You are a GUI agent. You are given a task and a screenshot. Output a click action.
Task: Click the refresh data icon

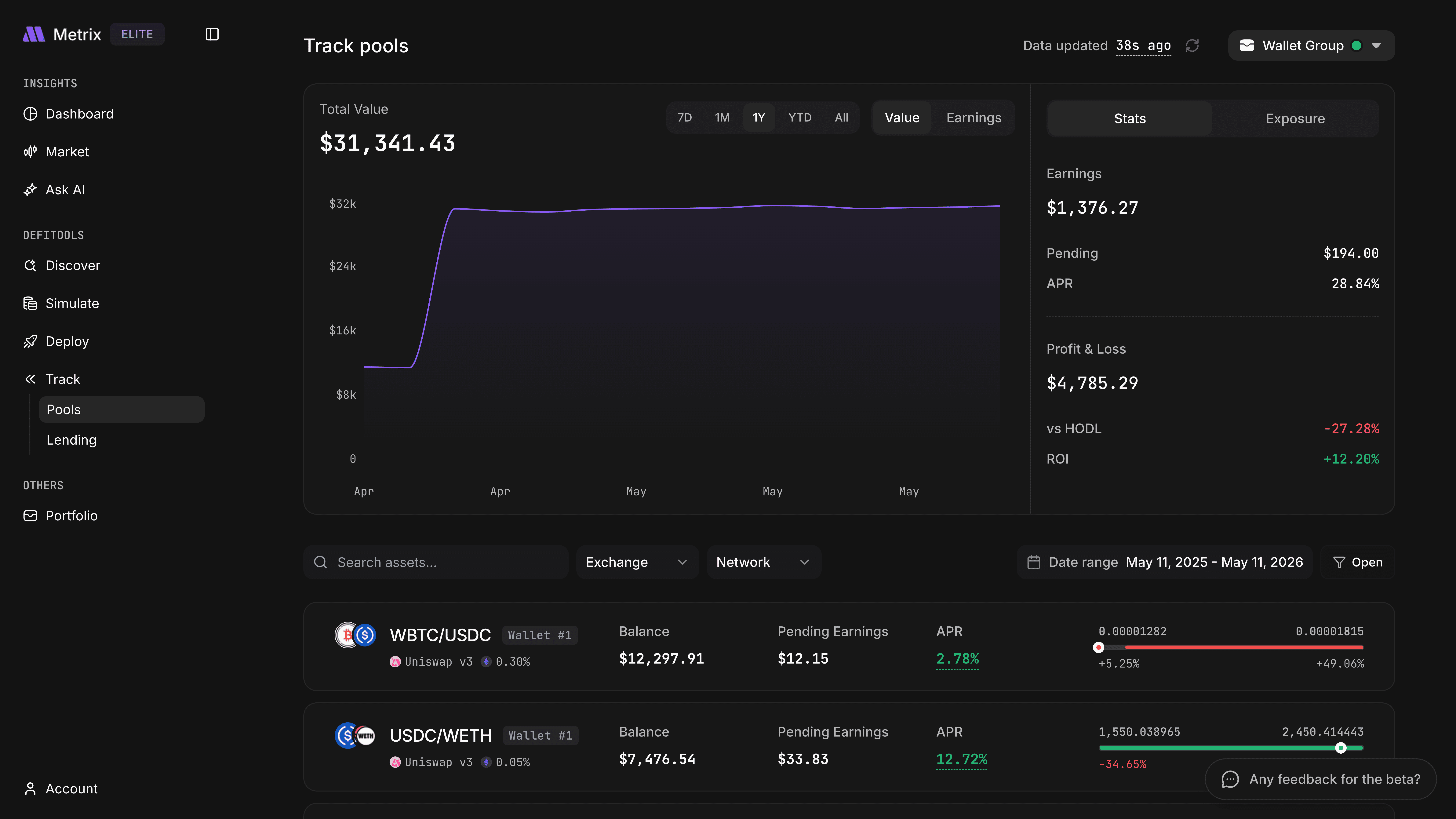pyautogui.click(x=1192, y=46)
